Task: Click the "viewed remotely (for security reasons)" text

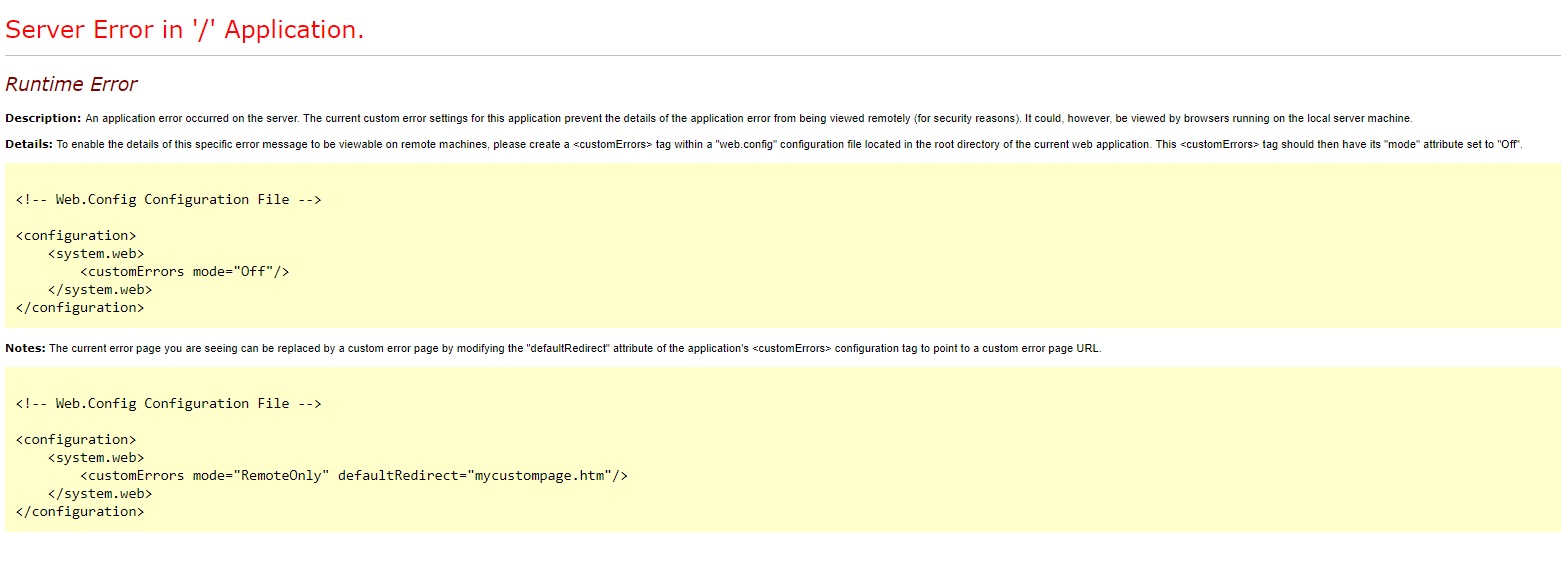Action: click(923, 118)
